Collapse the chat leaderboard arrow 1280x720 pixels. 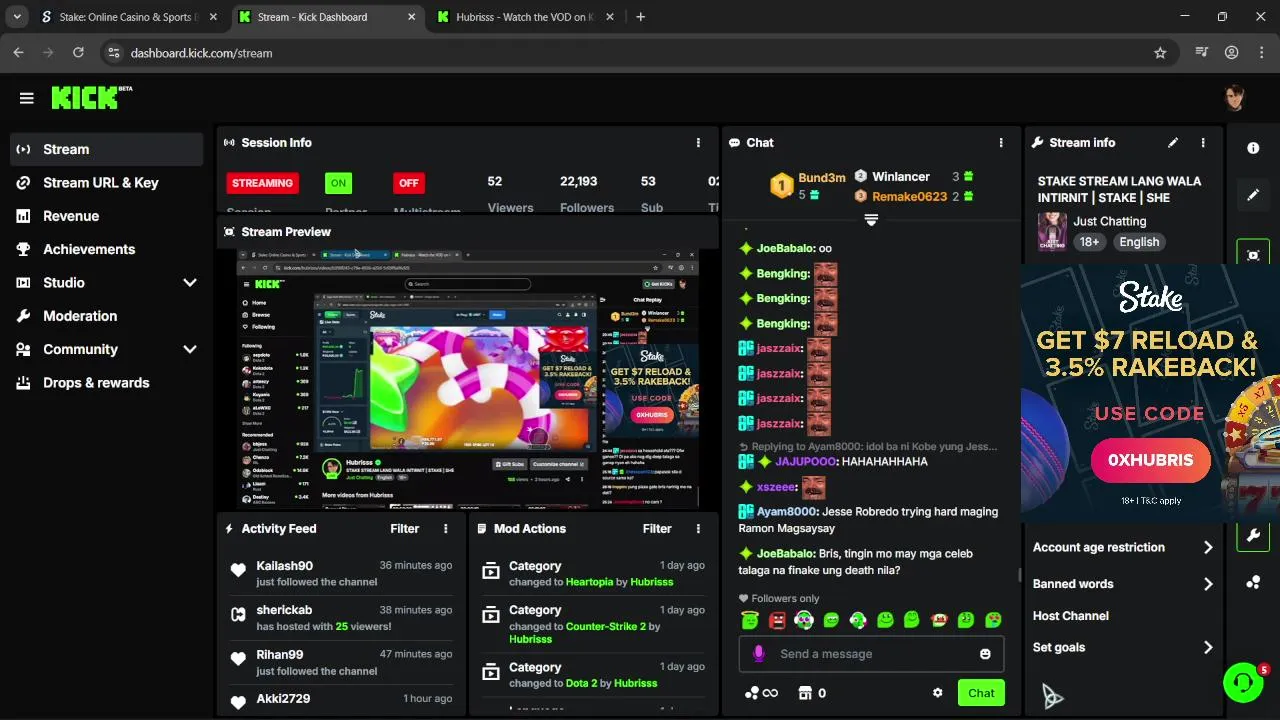click(871, 220)
